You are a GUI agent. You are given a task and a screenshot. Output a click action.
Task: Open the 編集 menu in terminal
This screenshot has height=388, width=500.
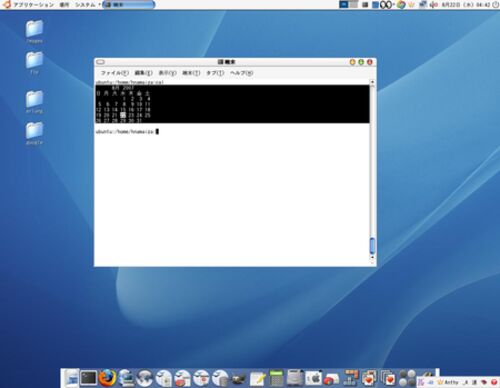(x=143, y=73)
